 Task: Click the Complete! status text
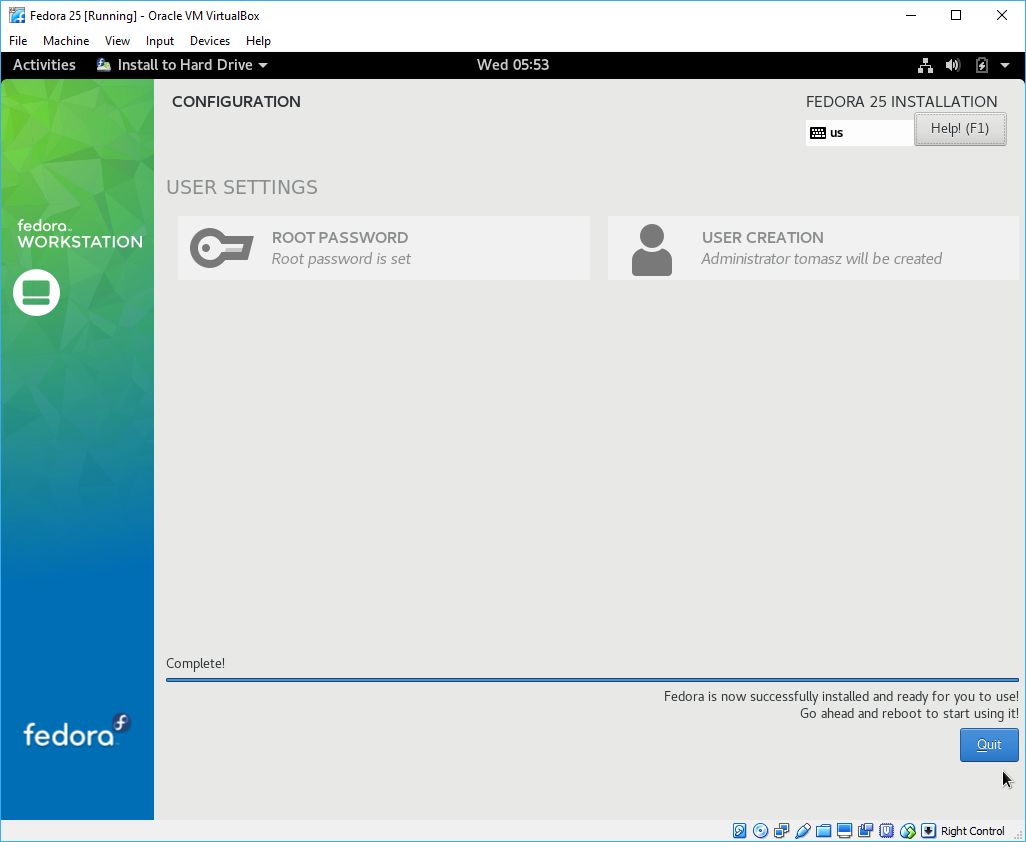pos(195,663)
